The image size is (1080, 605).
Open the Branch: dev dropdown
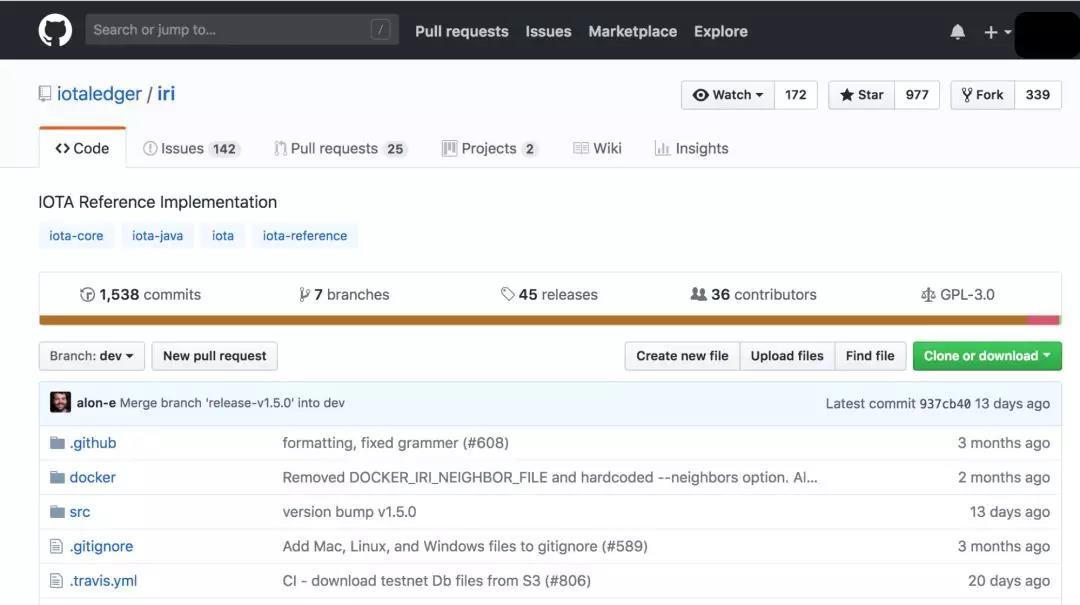click(x=92, y=356)
